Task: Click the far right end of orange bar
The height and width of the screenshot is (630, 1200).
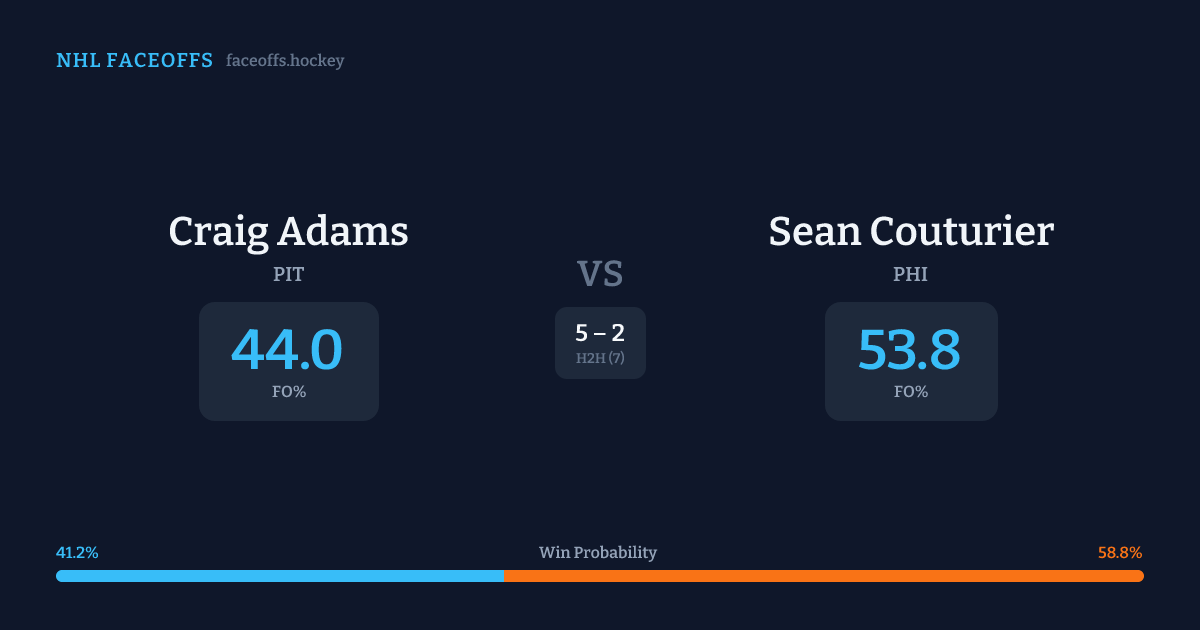Action: click(1139, 576)
